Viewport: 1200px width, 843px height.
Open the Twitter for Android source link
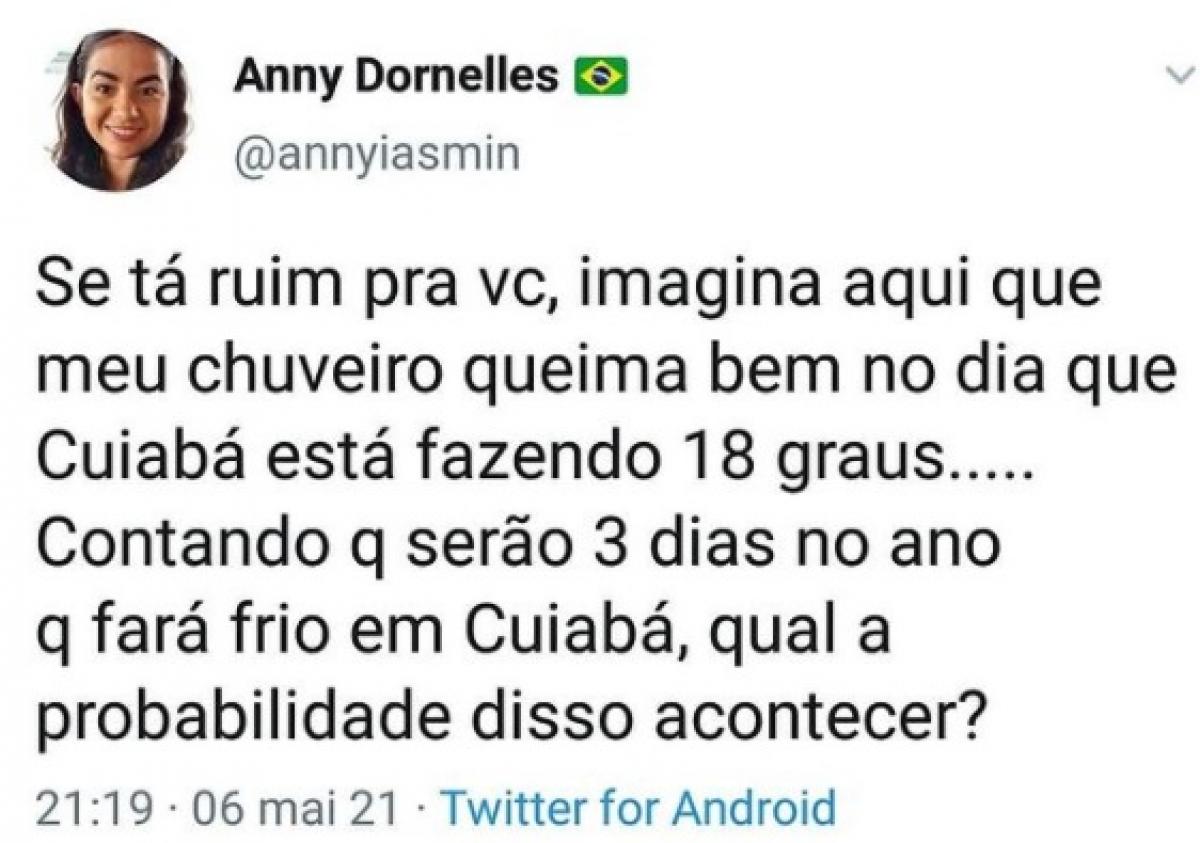637,807
